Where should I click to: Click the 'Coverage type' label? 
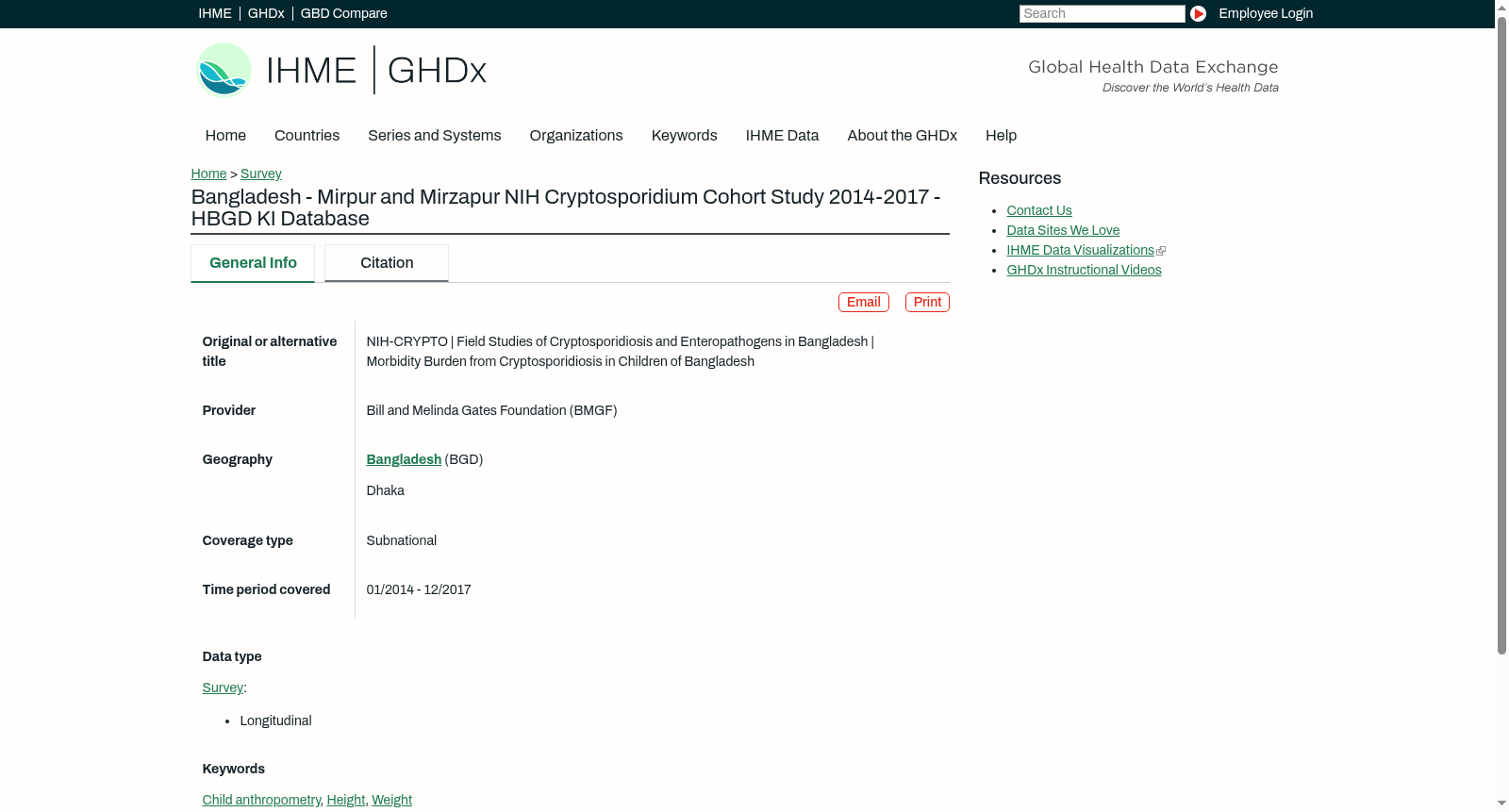point(248,540)
